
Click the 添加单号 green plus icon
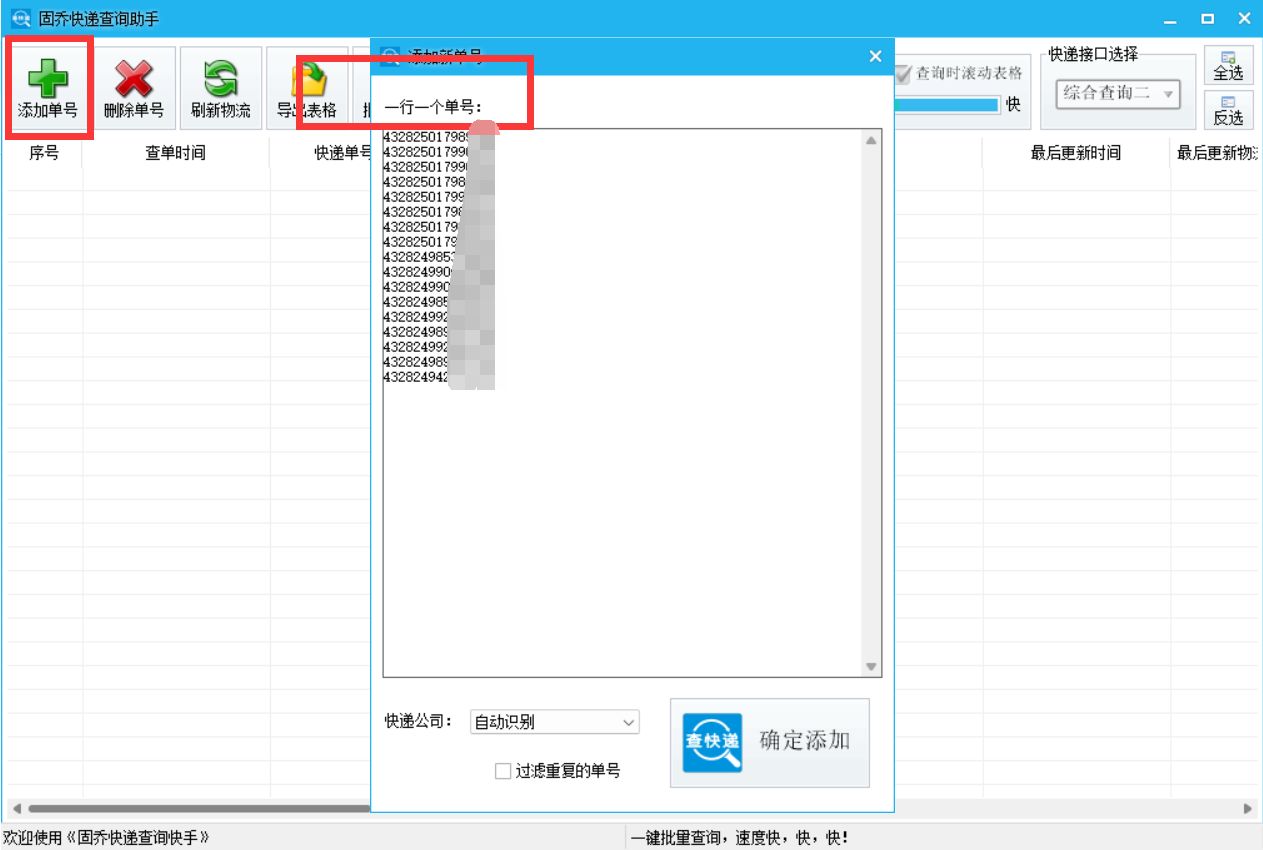pos(47,78)
